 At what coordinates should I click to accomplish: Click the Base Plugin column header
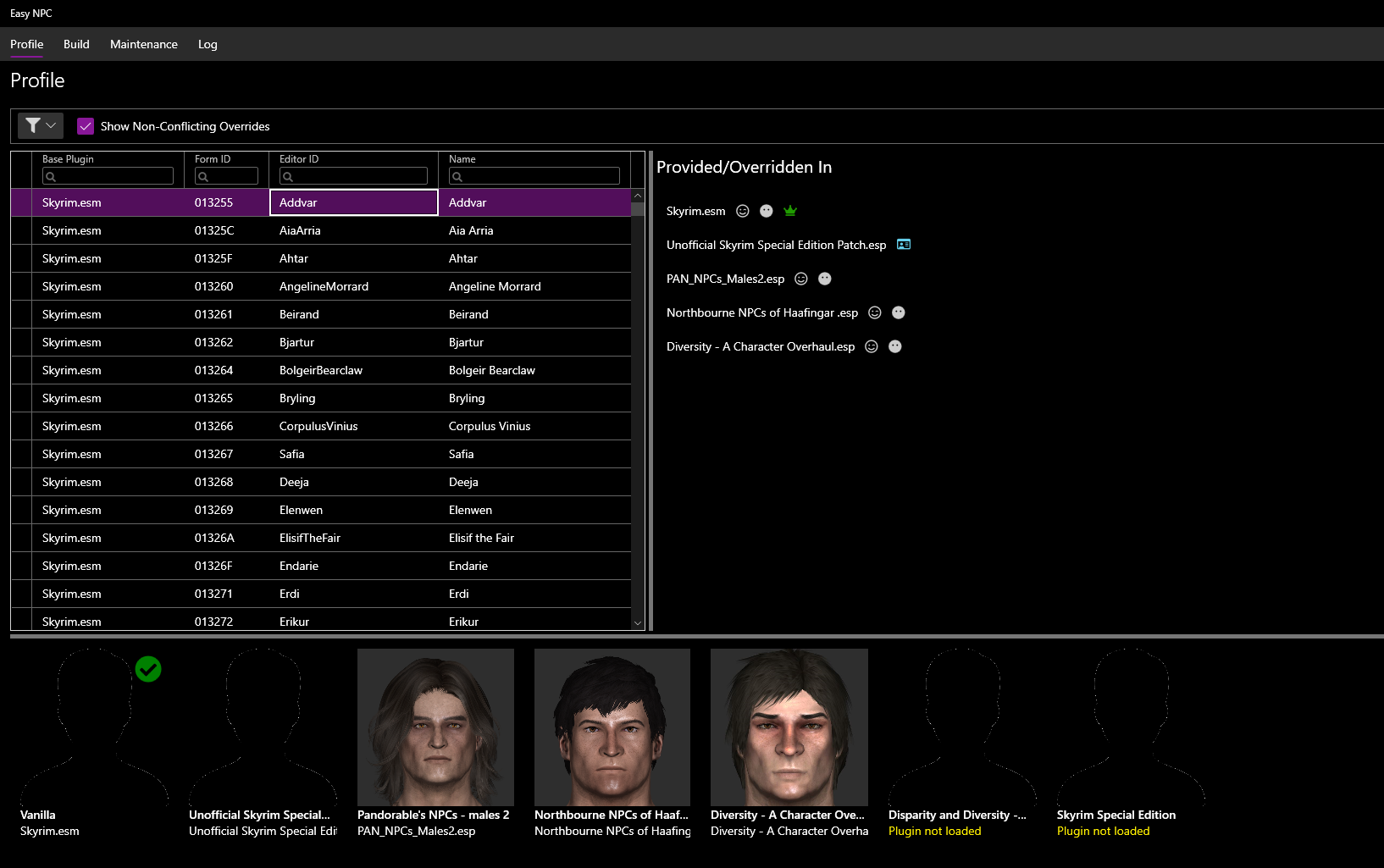68,159
